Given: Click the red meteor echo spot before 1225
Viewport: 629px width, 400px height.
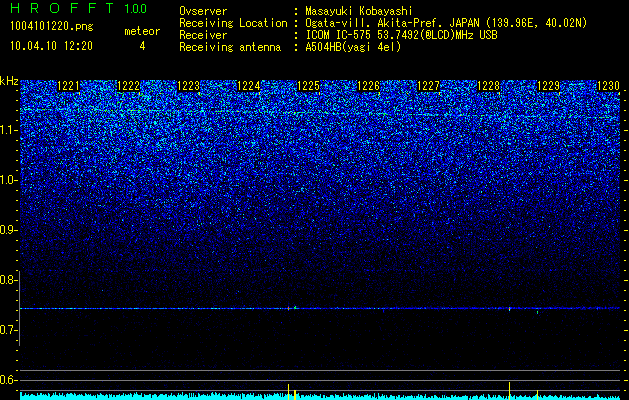Looking at the screenshot, I should coord(288,308).
